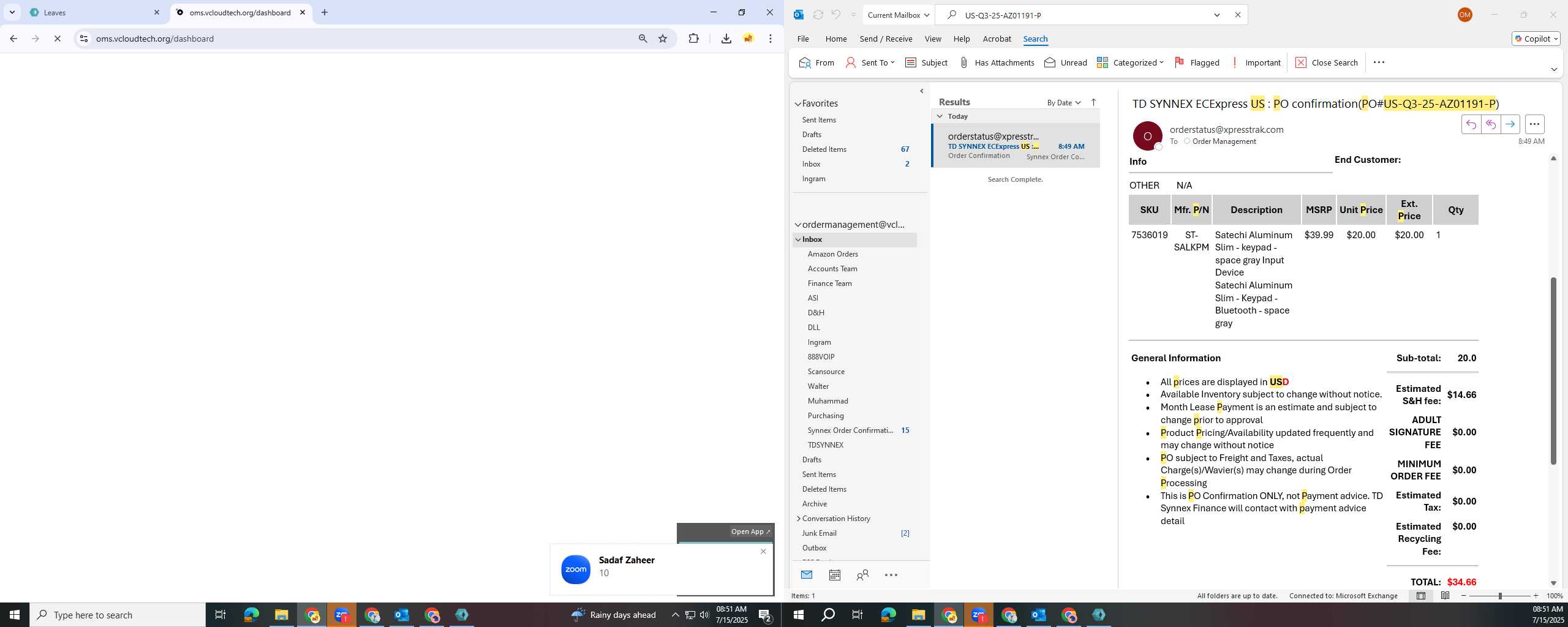
Task: Expand the search box options arrow
Action: click(1216, 15)
